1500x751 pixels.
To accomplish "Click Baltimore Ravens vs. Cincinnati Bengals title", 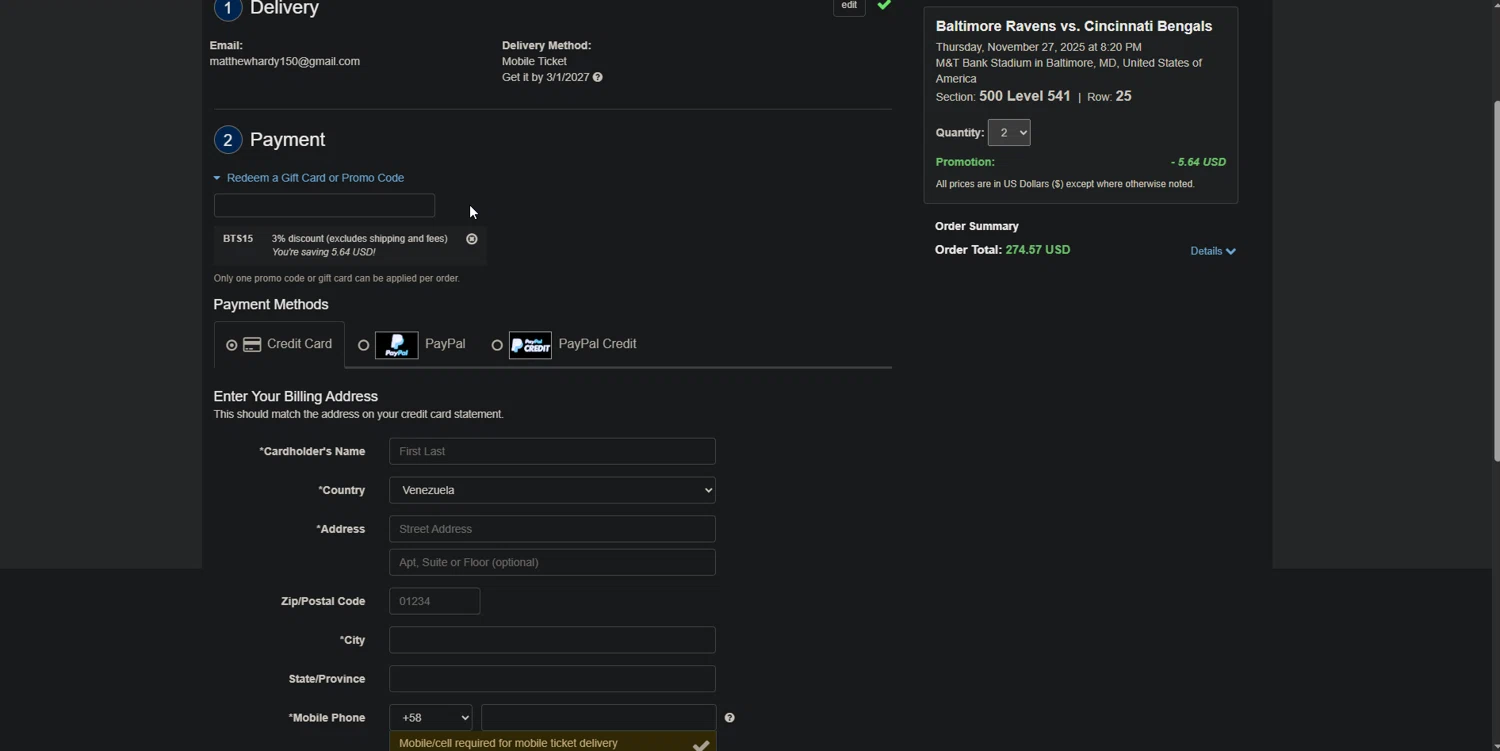I will point(1074,26).
